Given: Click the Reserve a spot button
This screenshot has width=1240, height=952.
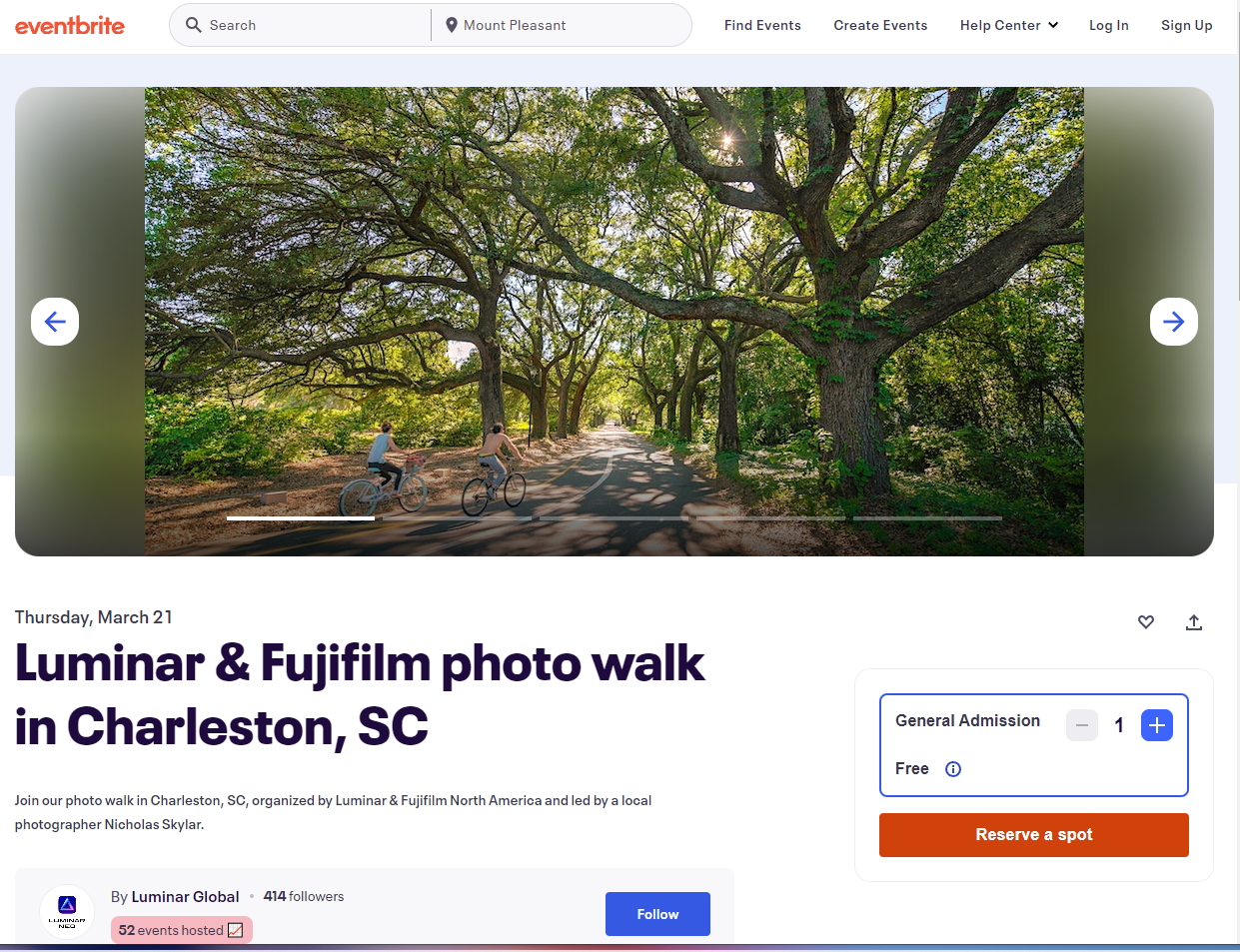Looking at the screenshot, I should click(1034, 835).
